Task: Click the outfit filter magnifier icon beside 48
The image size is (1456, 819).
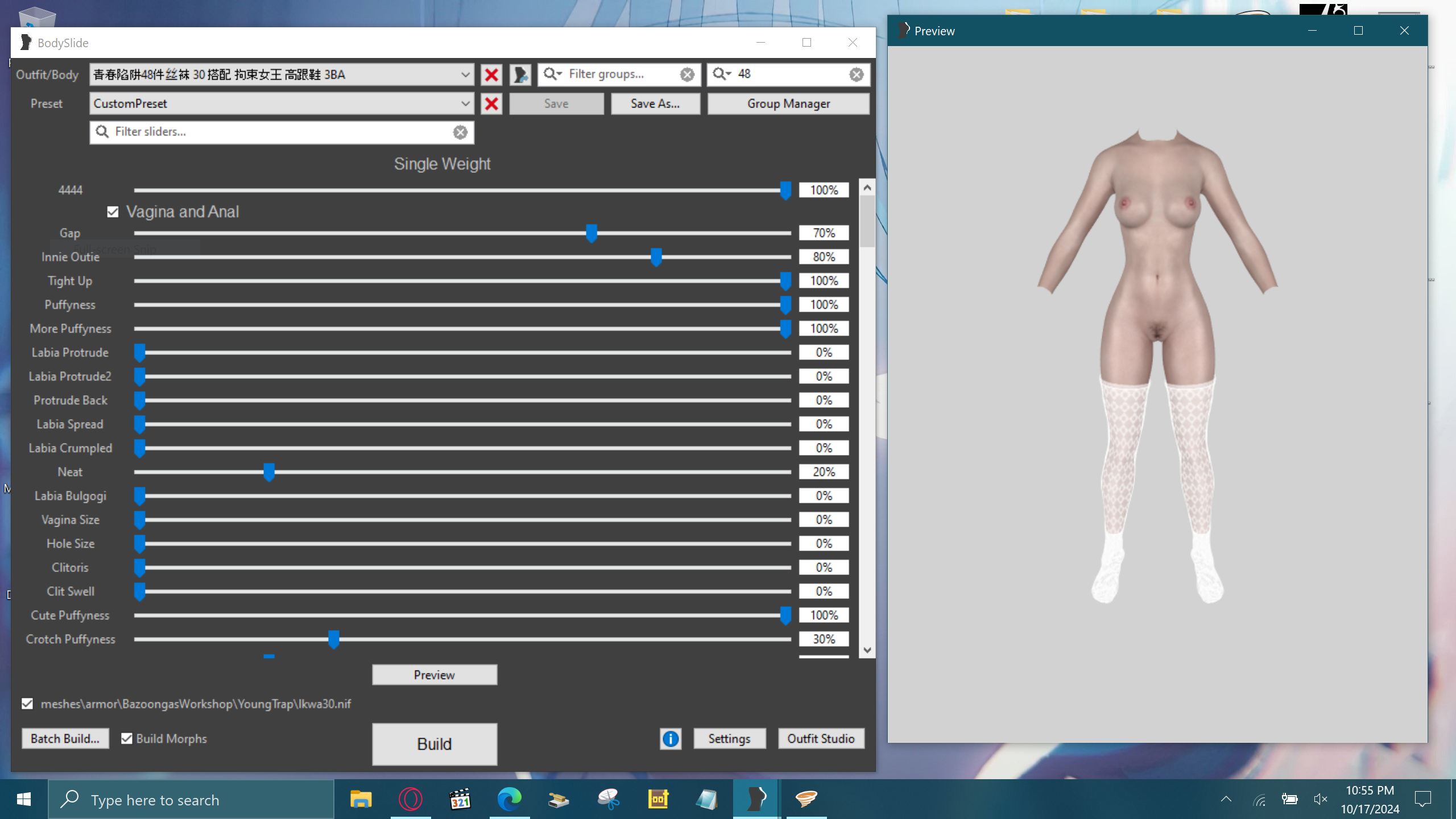Action: pyautogui.click(x=722, y=74)
